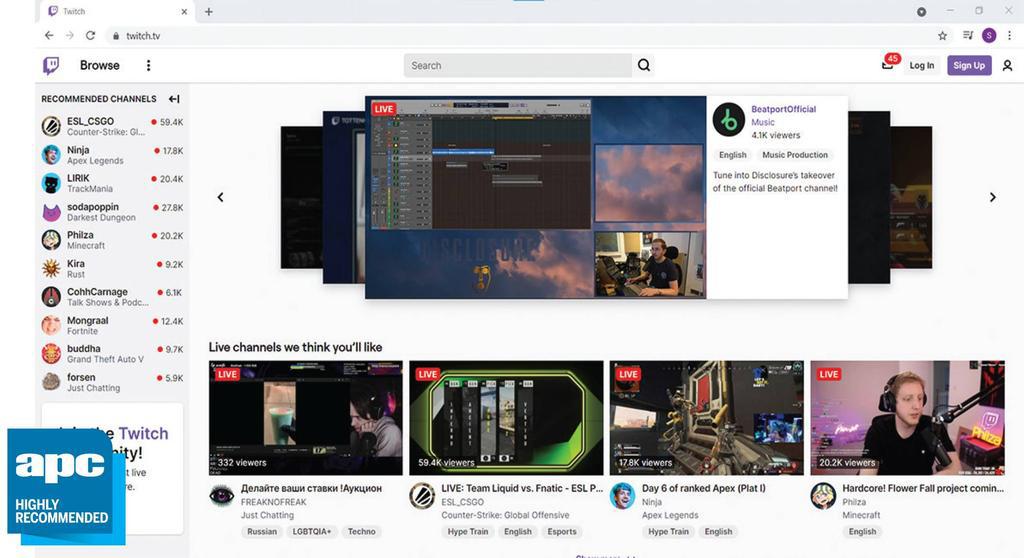Click 'Hardcore! Flower Fall project' stream title
The width and height of the screenshot is (1024, 558).
tap(923, 488)
